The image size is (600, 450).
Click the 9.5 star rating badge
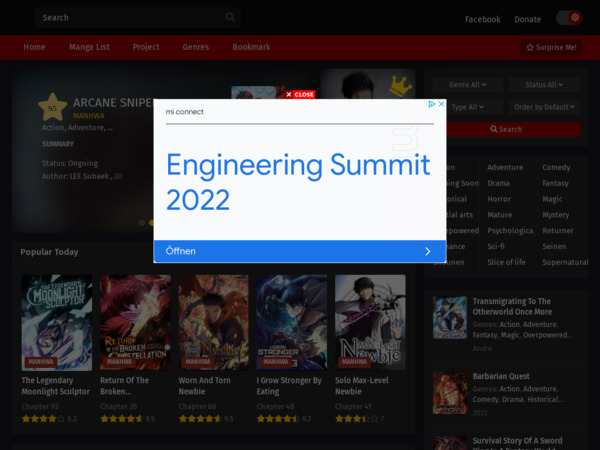(x=52, y=108)
